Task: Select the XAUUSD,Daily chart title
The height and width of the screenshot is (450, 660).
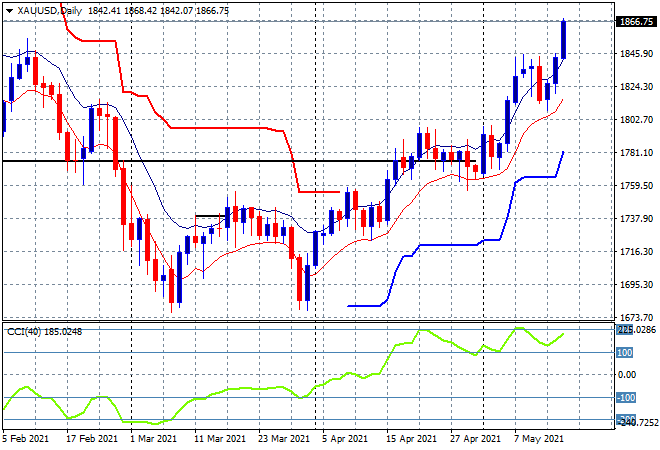Action: click(49, 11)
